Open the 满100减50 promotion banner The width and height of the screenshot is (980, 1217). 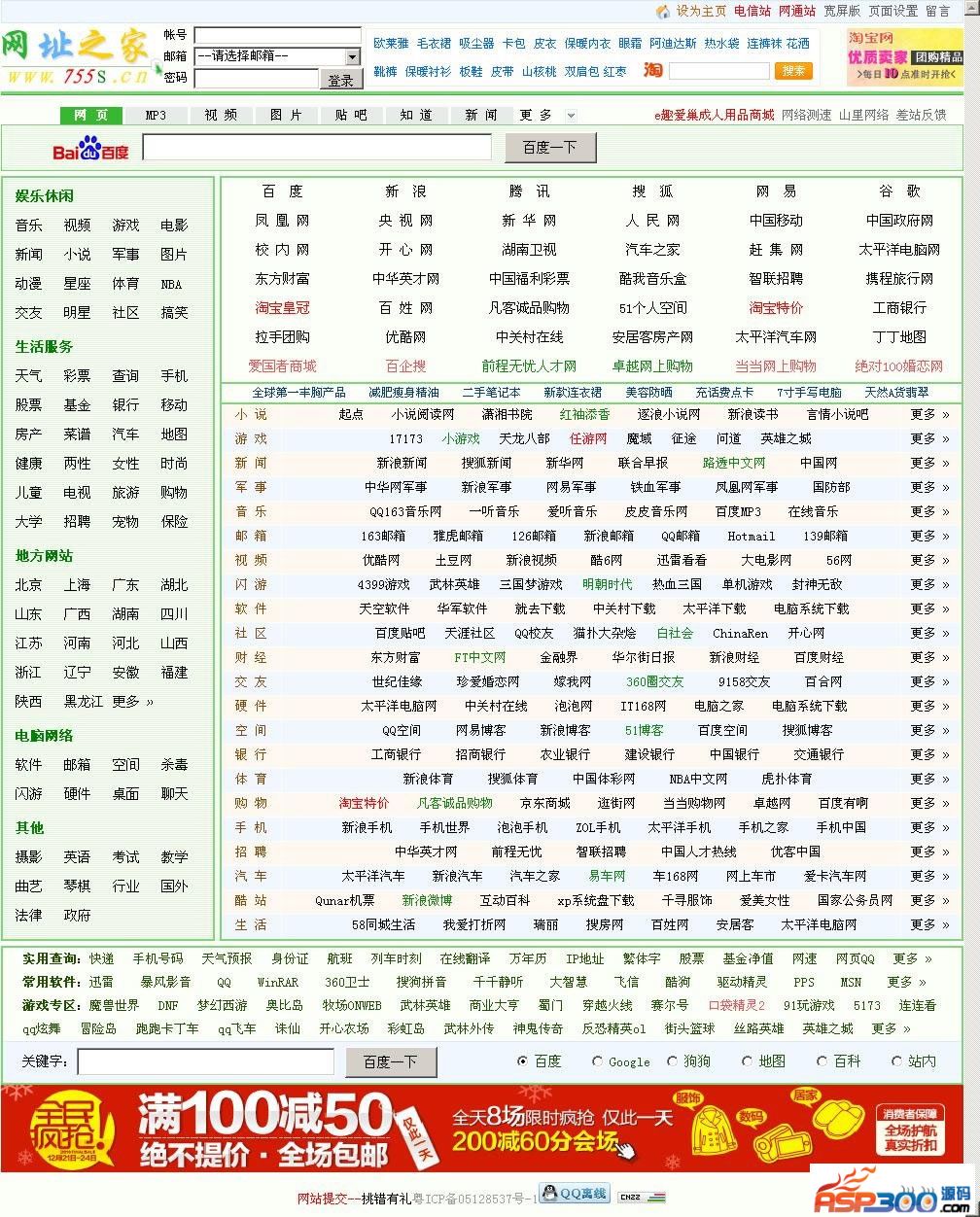click(481, 1130)
